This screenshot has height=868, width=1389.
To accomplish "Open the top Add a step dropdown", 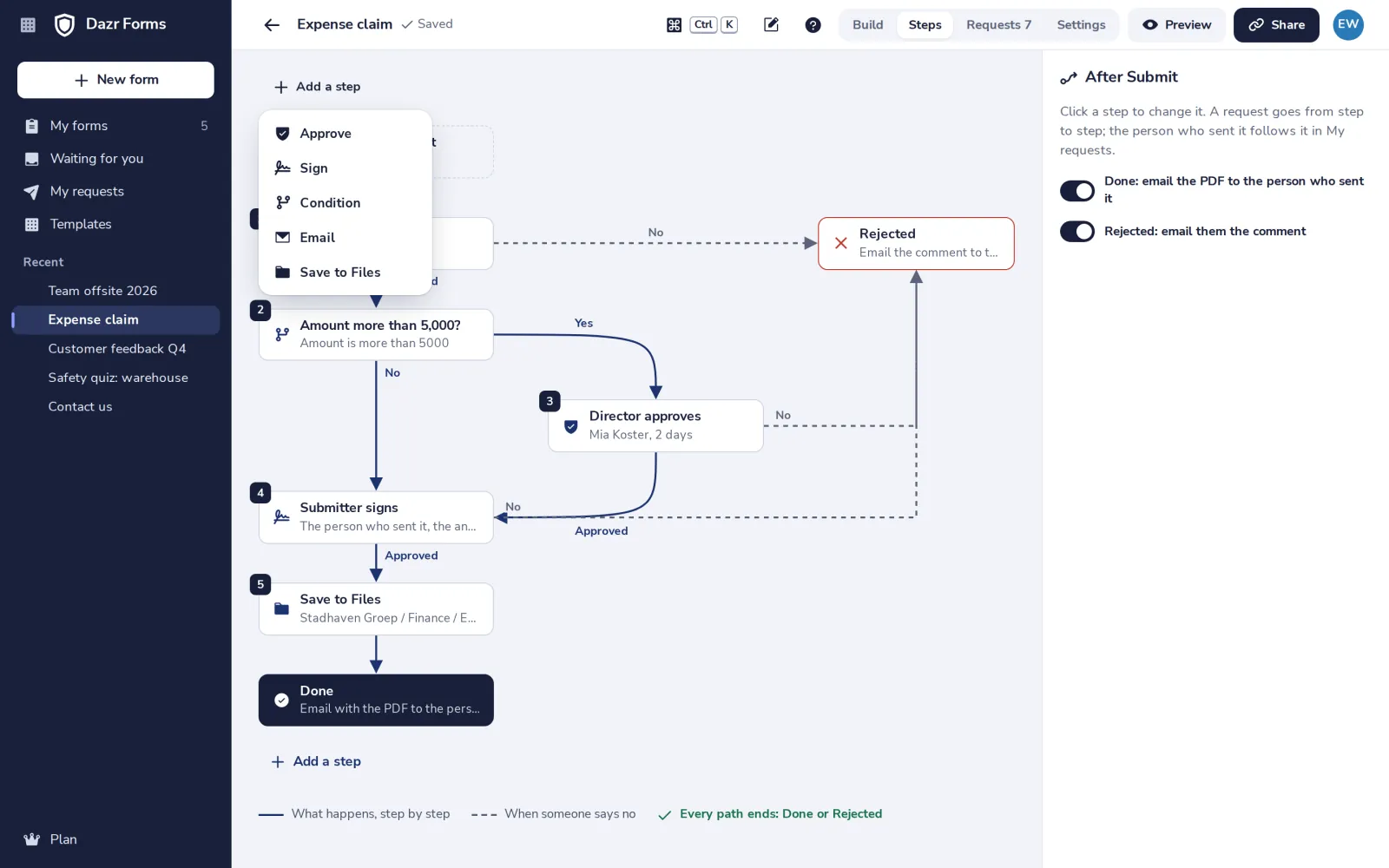I will (318, 87).
